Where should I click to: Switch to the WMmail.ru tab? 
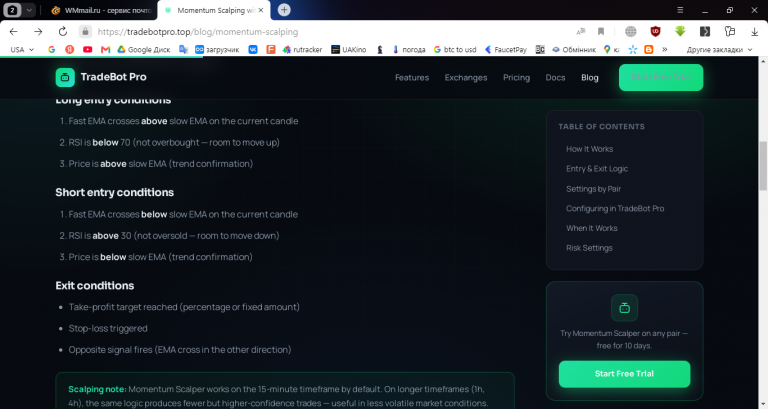(x=102, y=10)
